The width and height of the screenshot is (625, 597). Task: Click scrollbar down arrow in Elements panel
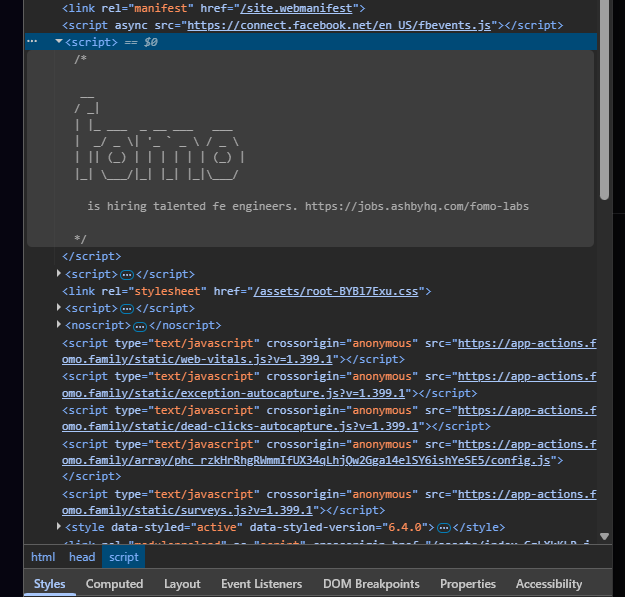point(604,536)
